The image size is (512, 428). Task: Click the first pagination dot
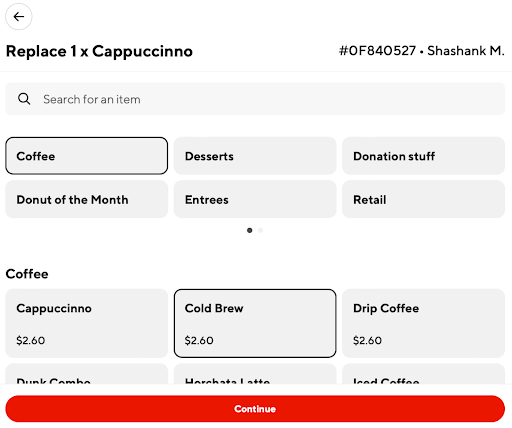pyautogui.click(x=250, y=230)
